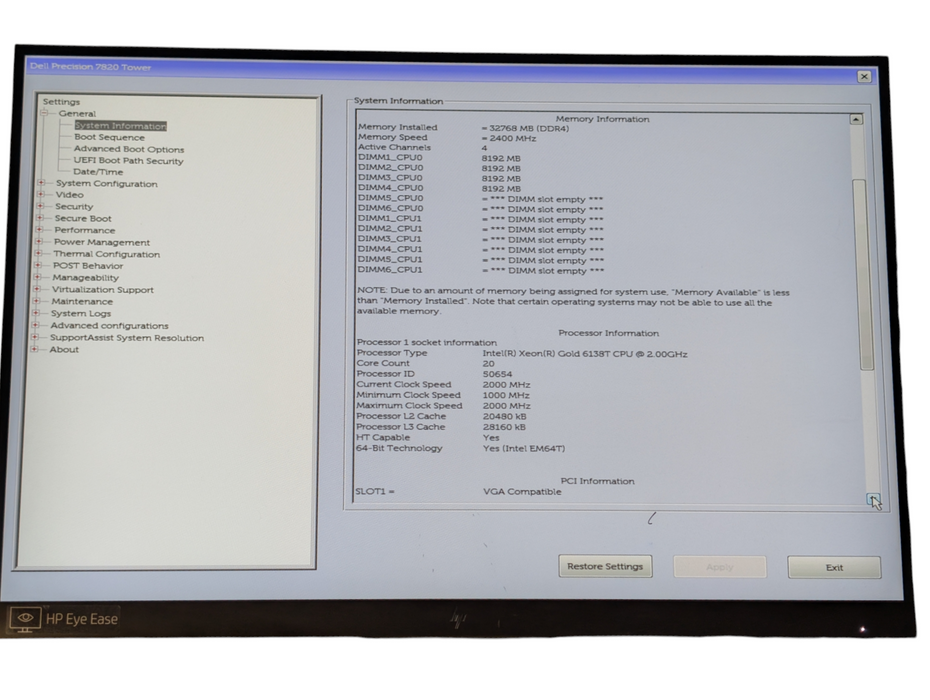Expand the SupportAssist System Resolution node
Image resolution: width=930 pixels, height=700 pixels.
[35, 337]
